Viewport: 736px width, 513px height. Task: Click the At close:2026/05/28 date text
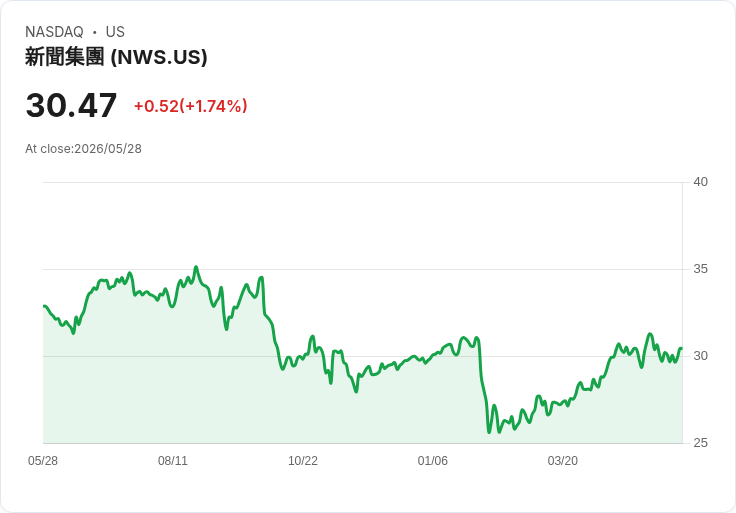tap(83, 149)
